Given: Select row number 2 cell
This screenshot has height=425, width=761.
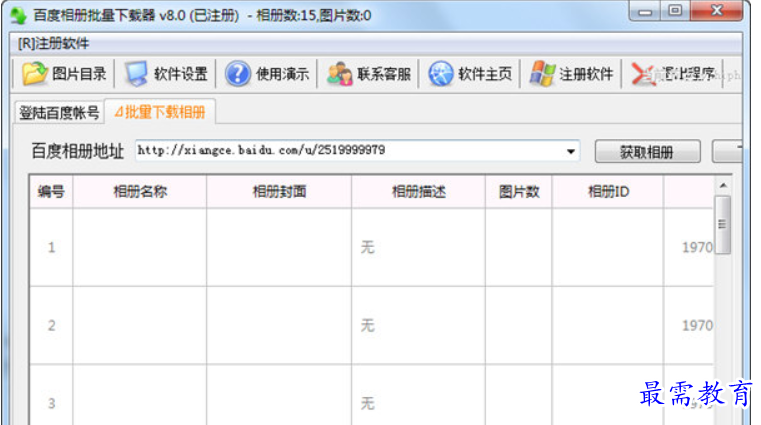Looking at the screenshot, I should [51, 326].
